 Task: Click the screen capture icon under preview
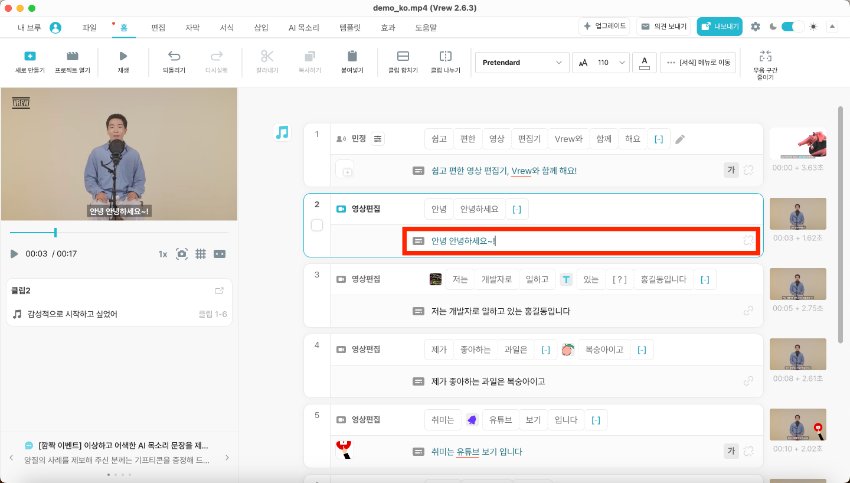pos(181,254)
